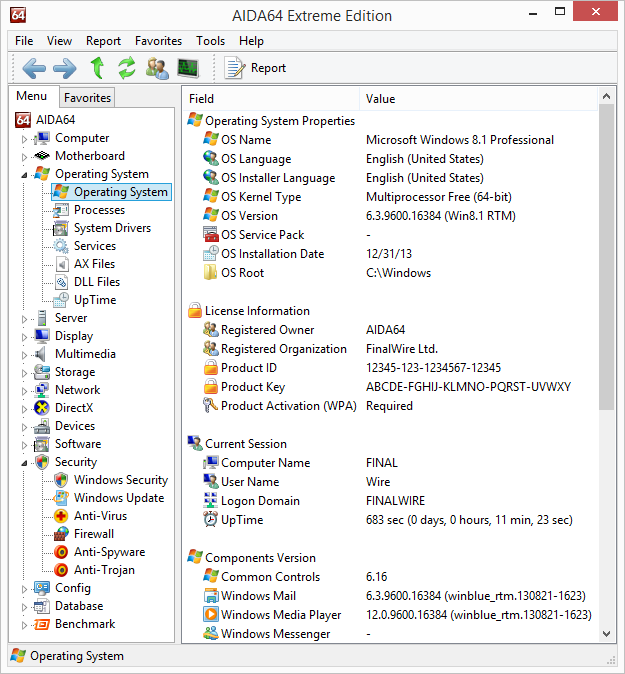
Task: Expand the Benchmark tree node
Action: (25, 625)
